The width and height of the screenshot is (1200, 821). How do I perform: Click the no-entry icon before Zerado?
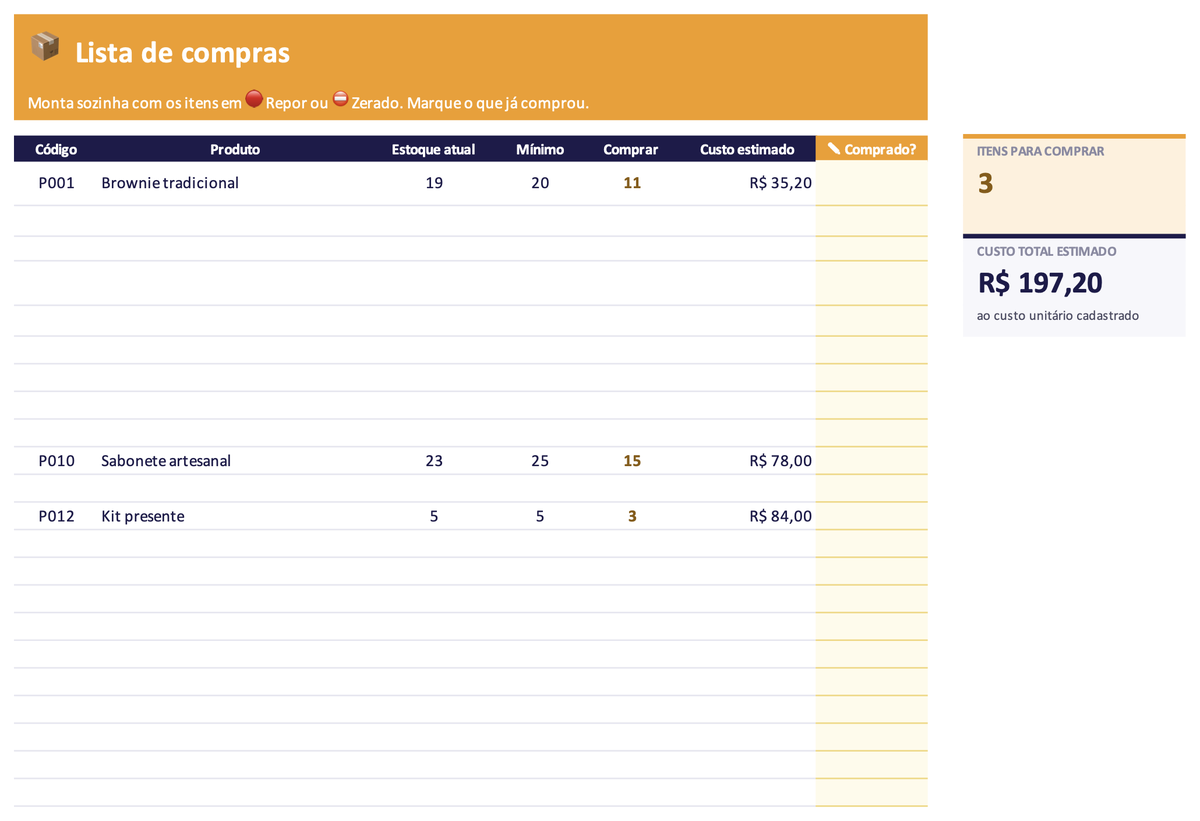tap(340, 99)
